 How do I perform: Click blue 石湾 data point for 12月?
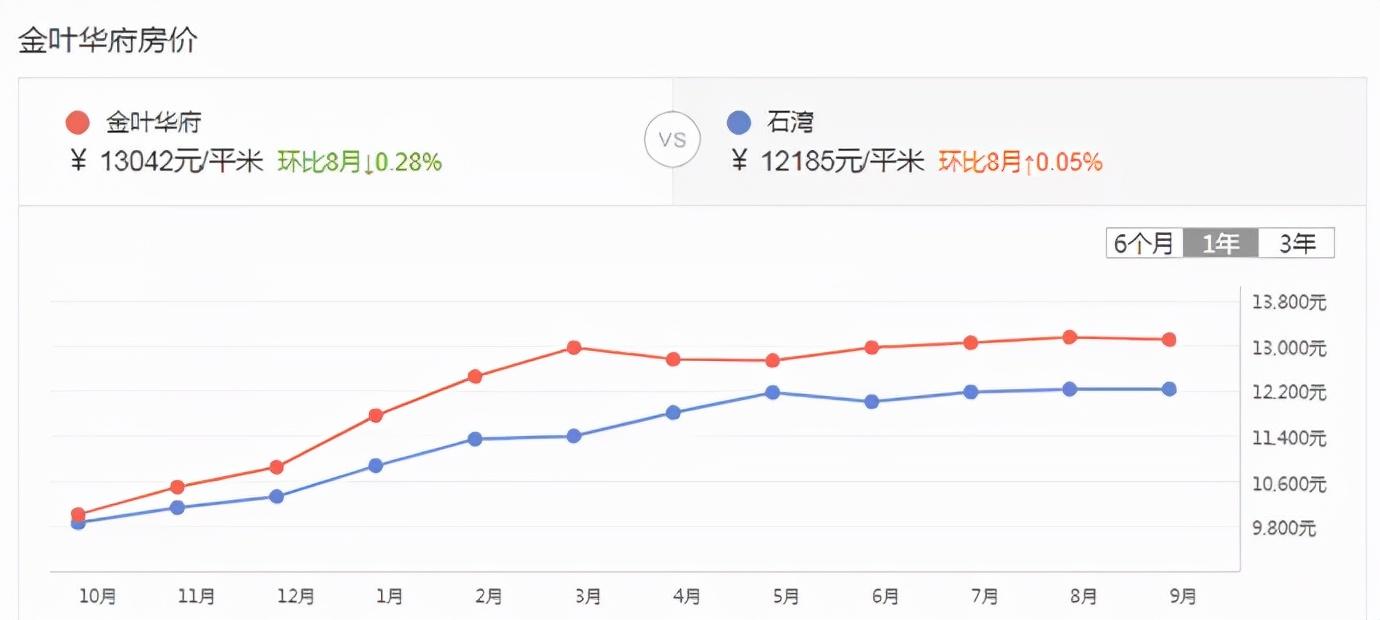pos(277,496)
